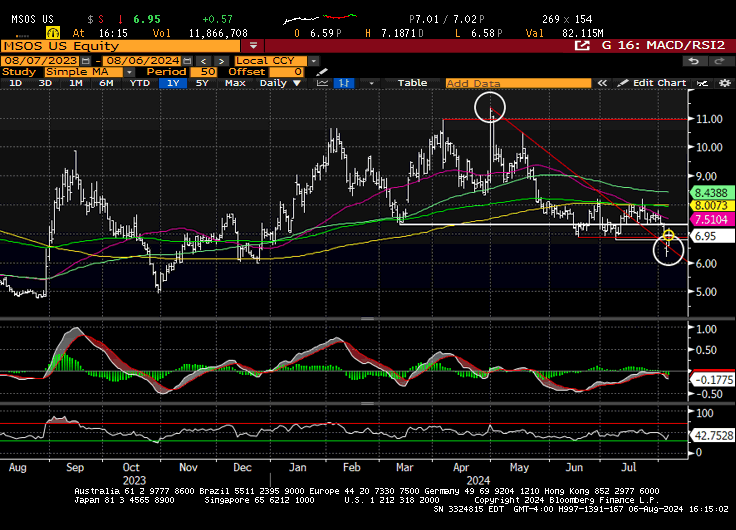Image resolution: width=736 pixels, height=530 pixels.
Task: Select the 5Y range tab
Action: [x=202, y=83]
